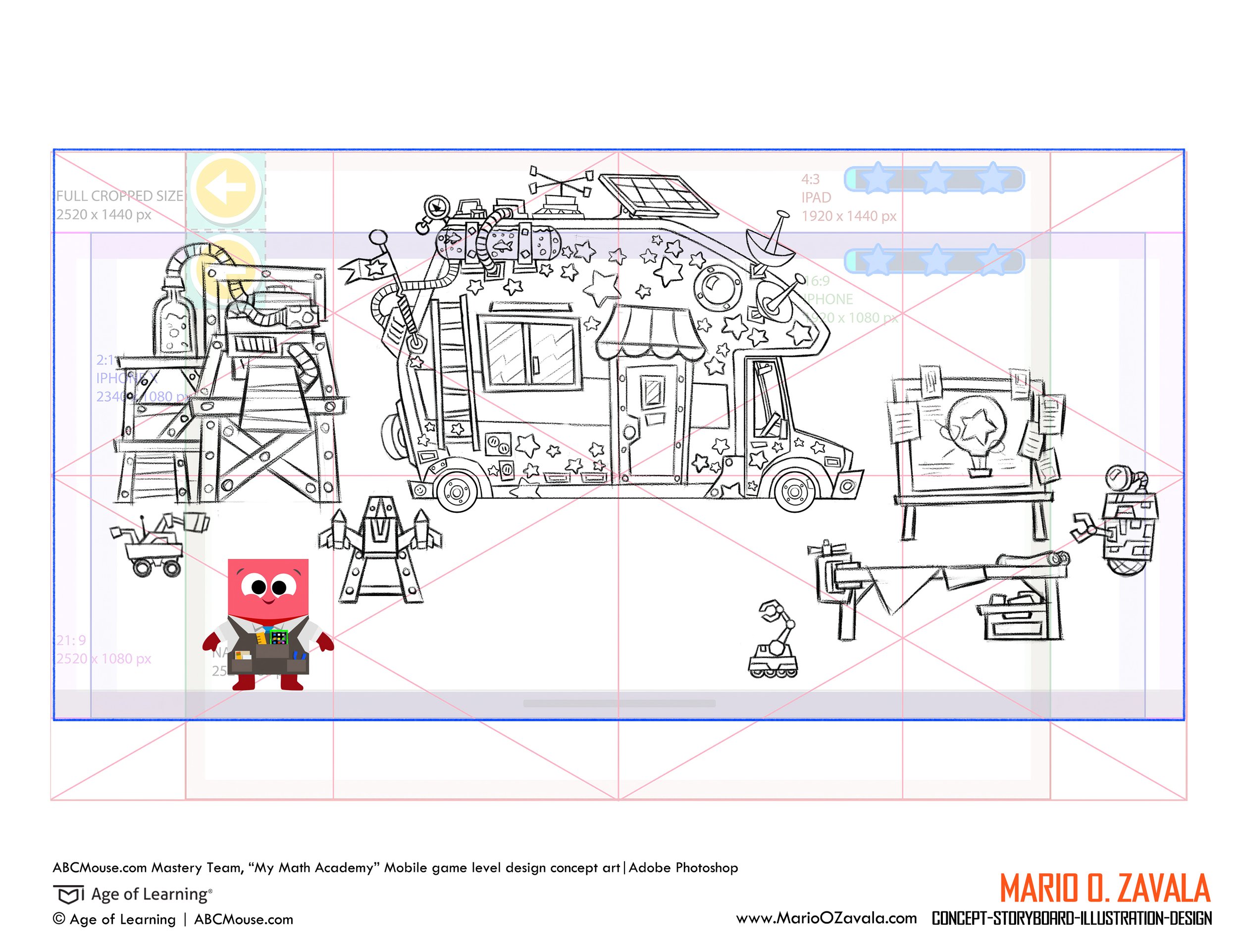Click the ABCMouse.com copyright link
This screenshot has width=1238, height=952.
click(x=244, y=920)
